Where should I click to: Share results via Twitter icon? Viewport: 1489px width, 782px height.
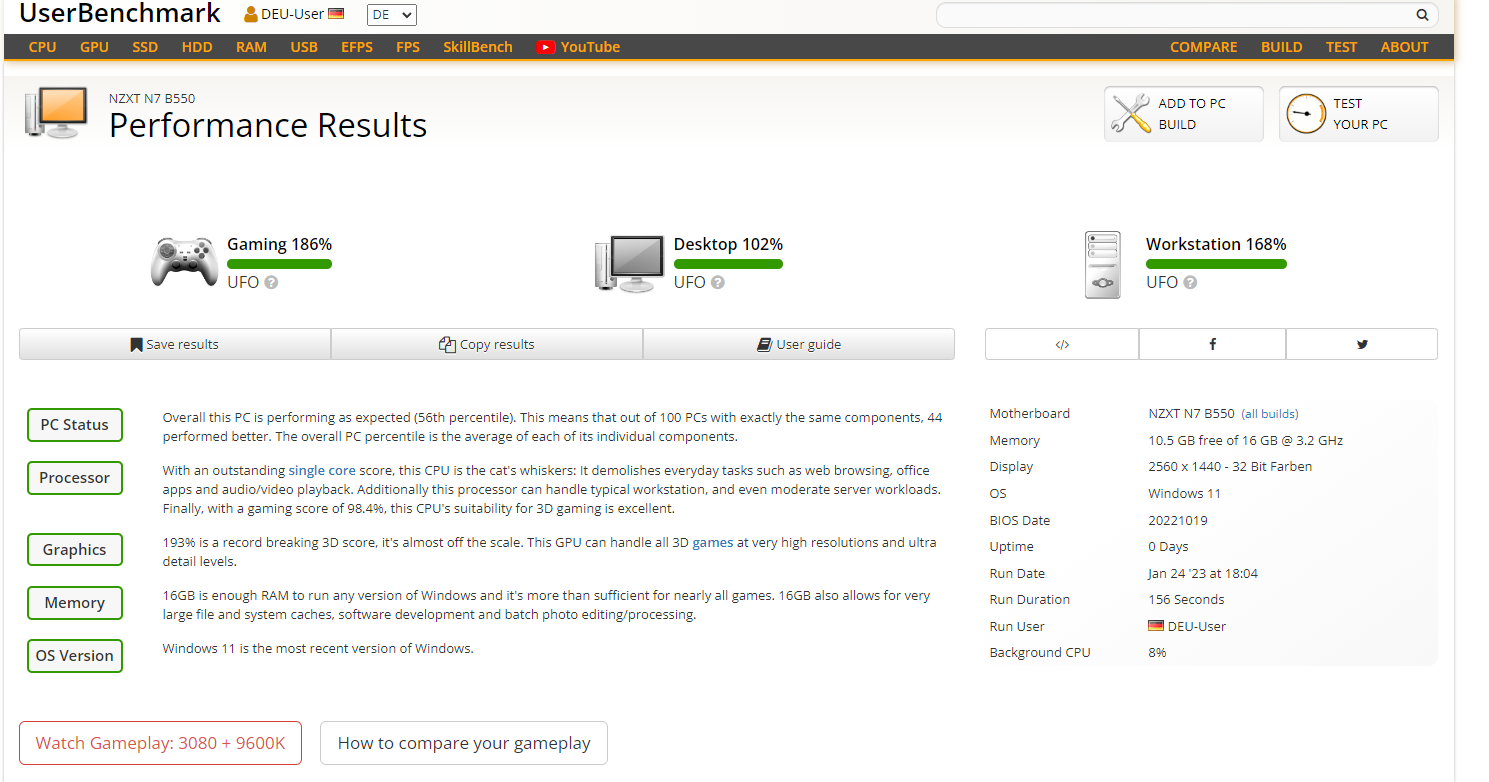[x=1362, y=344]
